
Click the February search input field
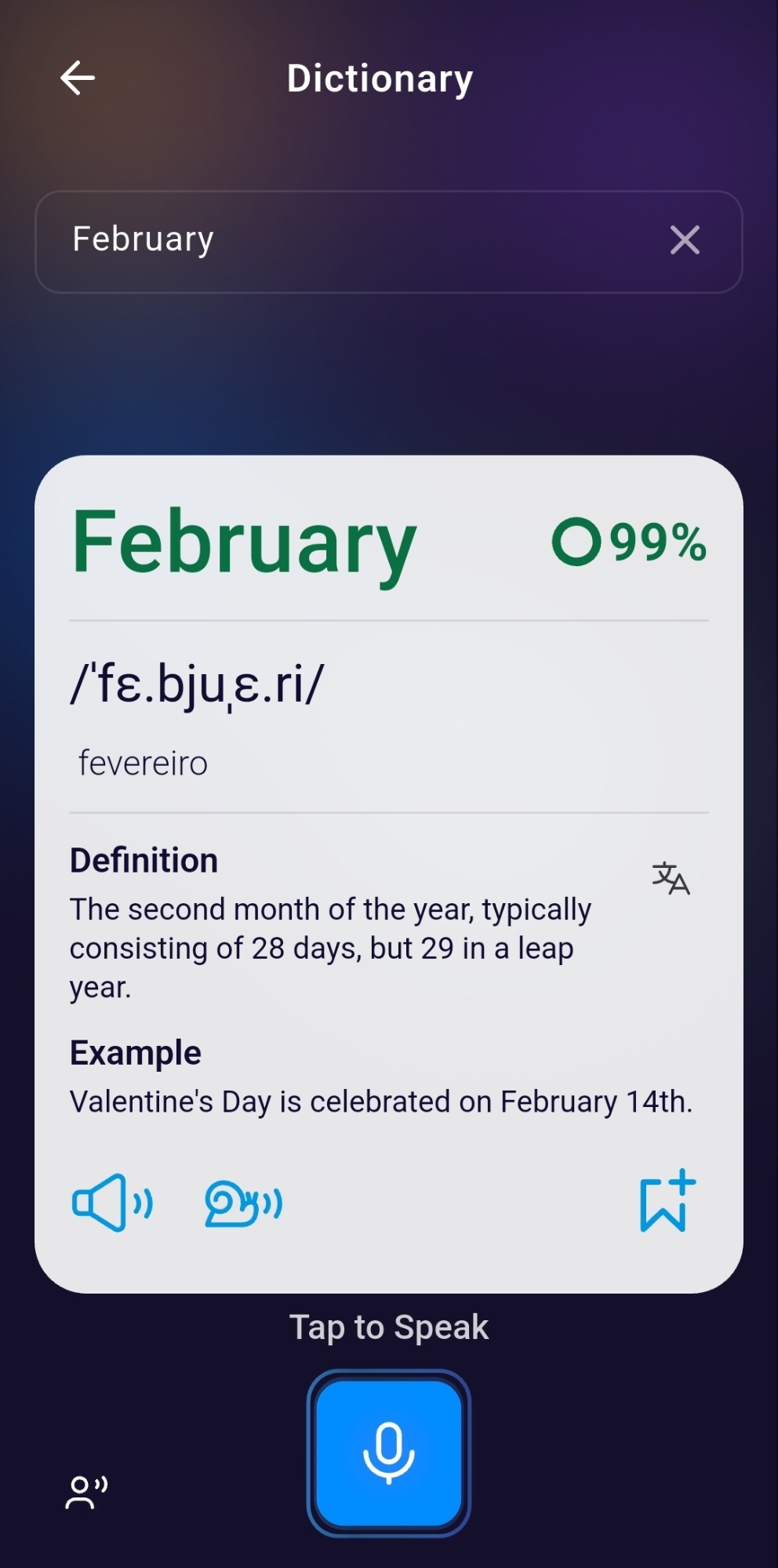(x=353, y=240)
